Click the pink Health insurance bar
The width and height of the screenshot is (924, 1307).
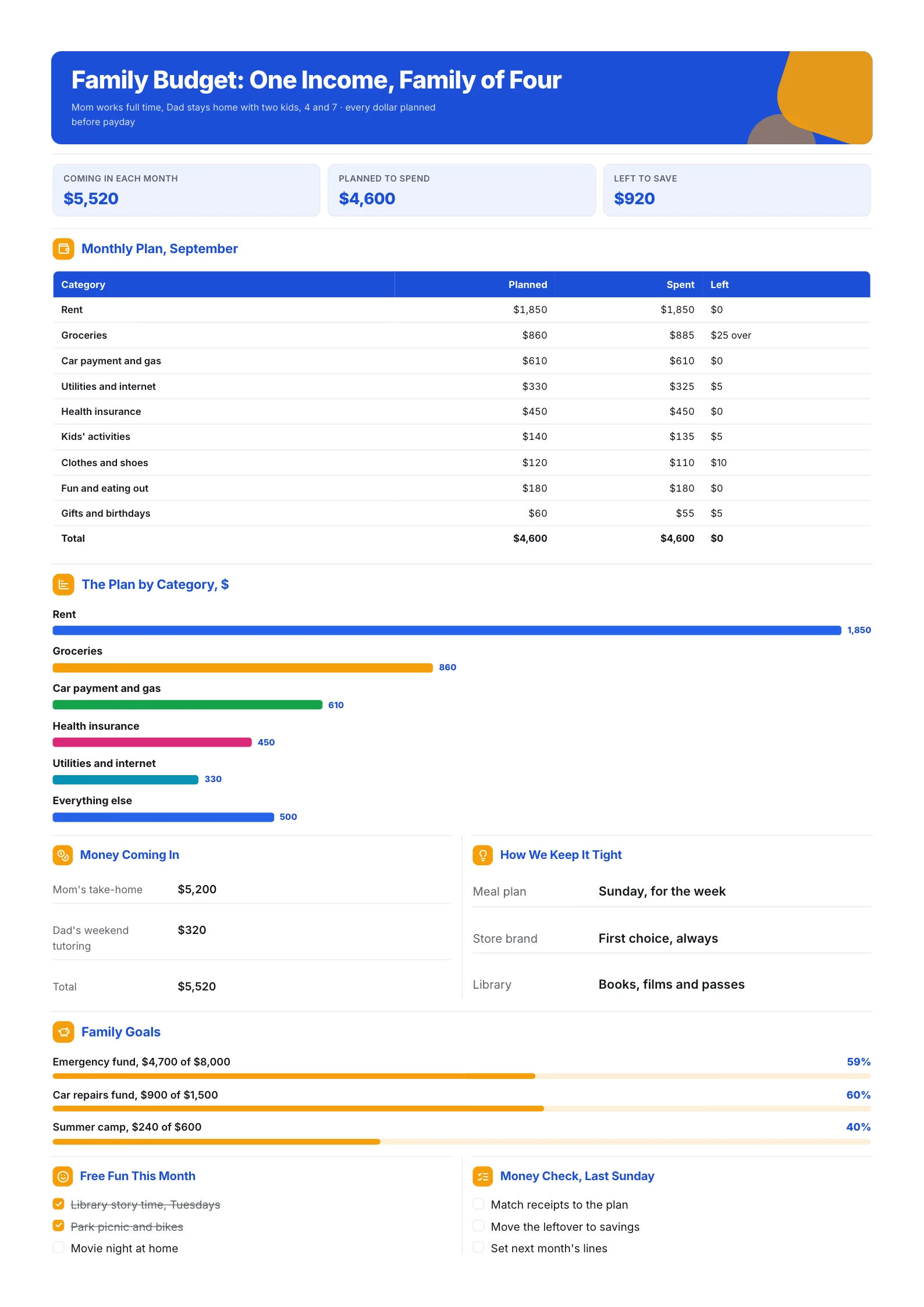pyautogui.click(x=152, y=743)
